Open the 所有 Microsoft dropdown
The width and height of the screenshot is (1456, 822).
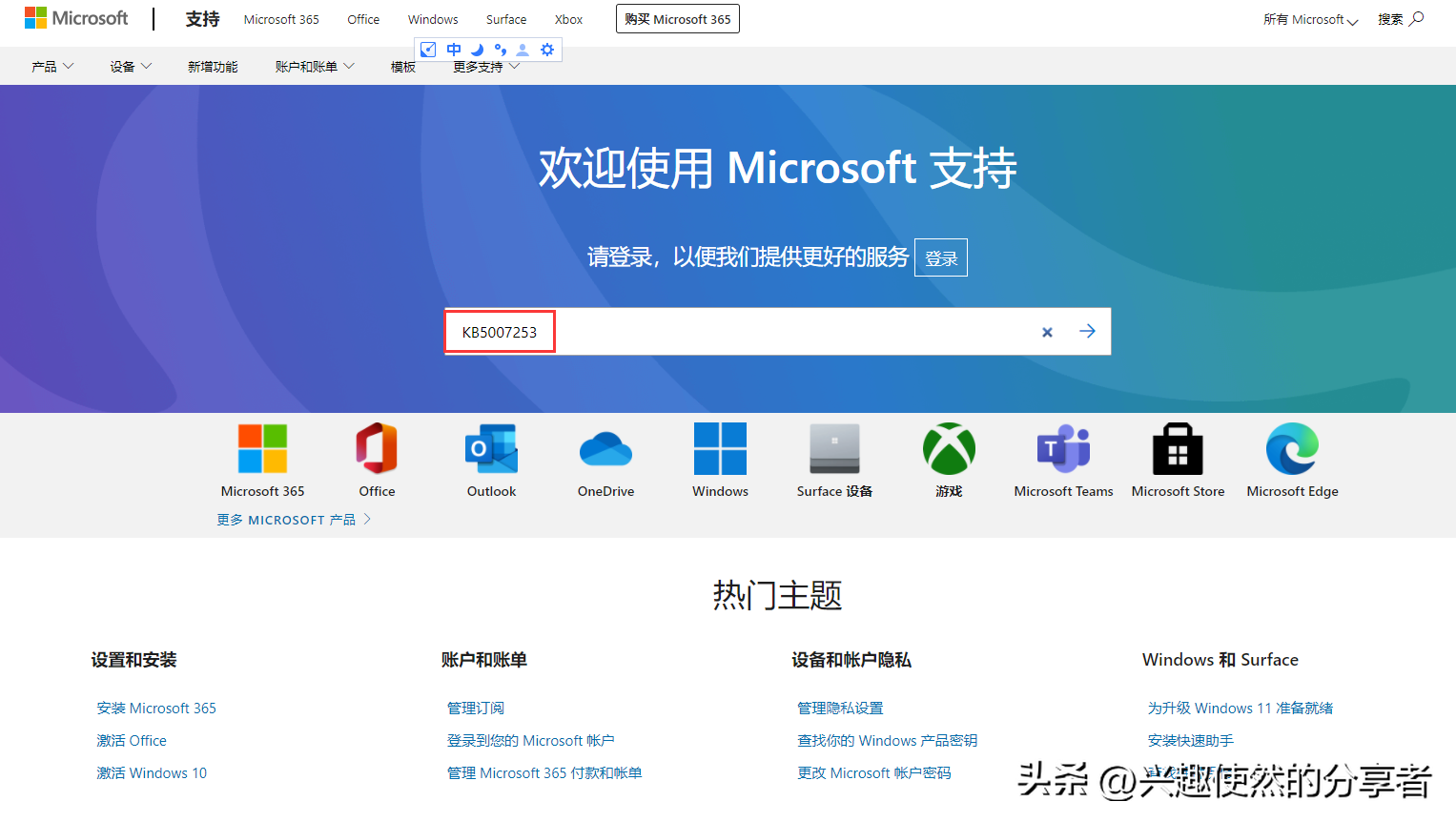tap(1310, 20)
